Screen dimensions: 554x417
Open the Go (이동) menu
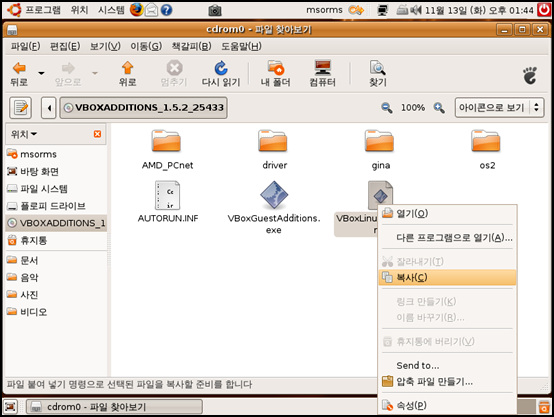tap(146, 46)
